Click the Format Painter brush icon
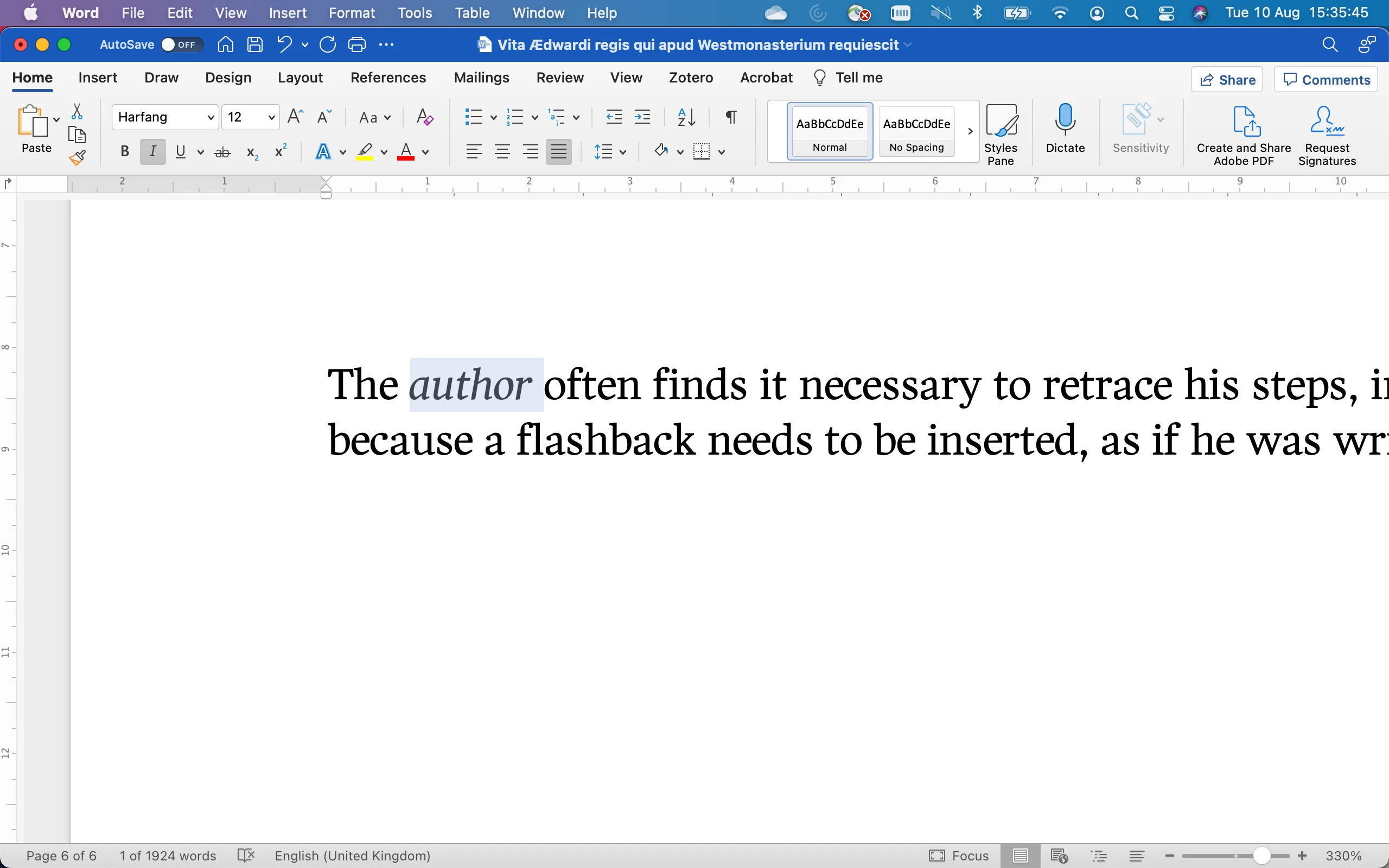The image size is (1389, 868). coord(78,157)
